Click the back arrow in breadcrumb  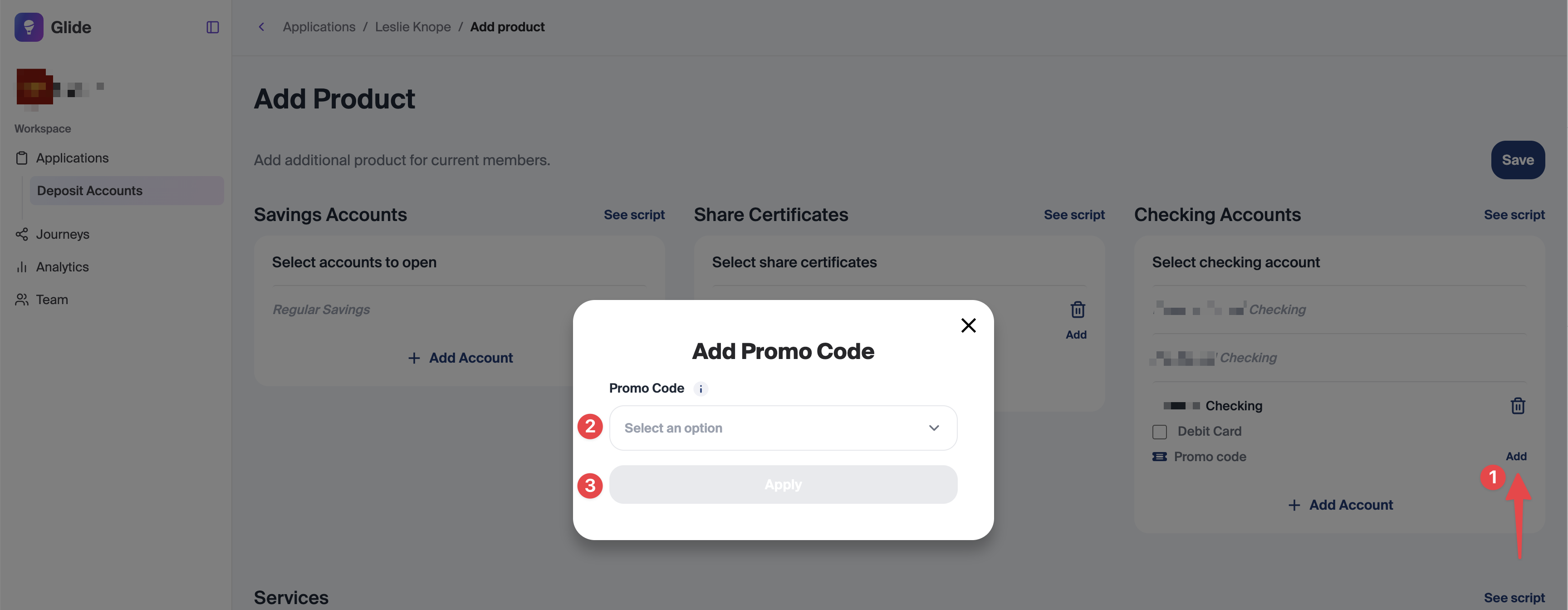pos(262,27)
